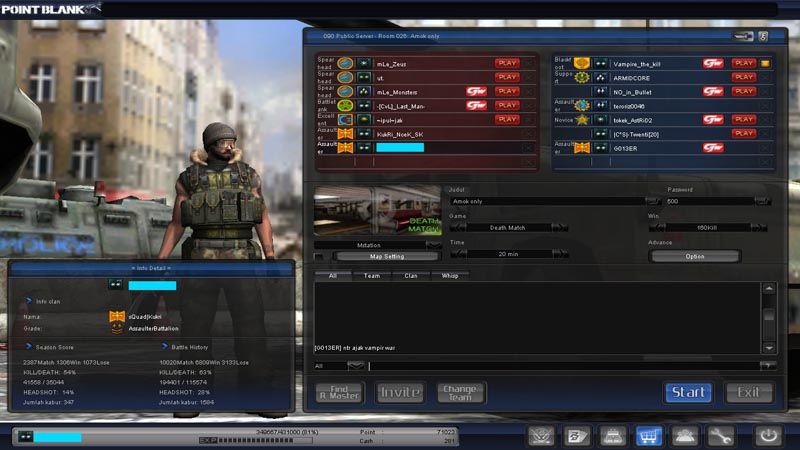Switch to All chat tab

pyautogui.click(x=333, y=276)
